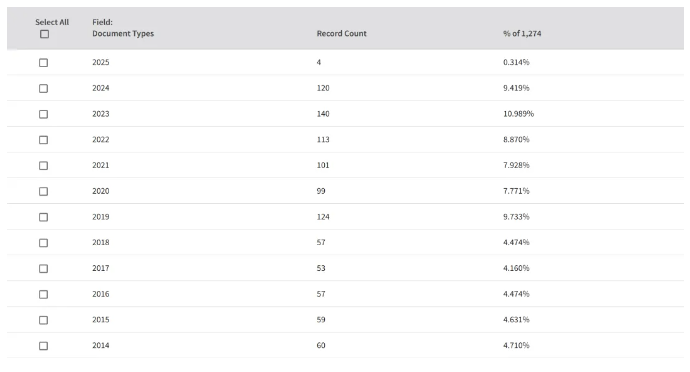Toggle the checkbox for 2021

(x=43, y=166)
